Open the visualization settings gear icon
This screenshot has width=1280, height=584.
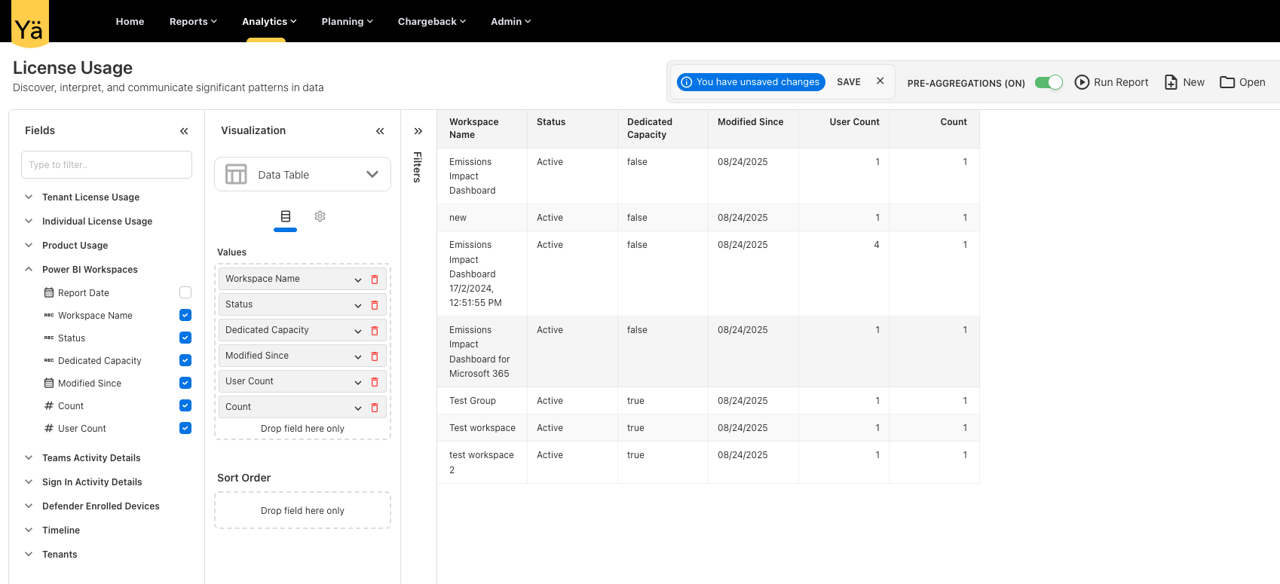319,216
